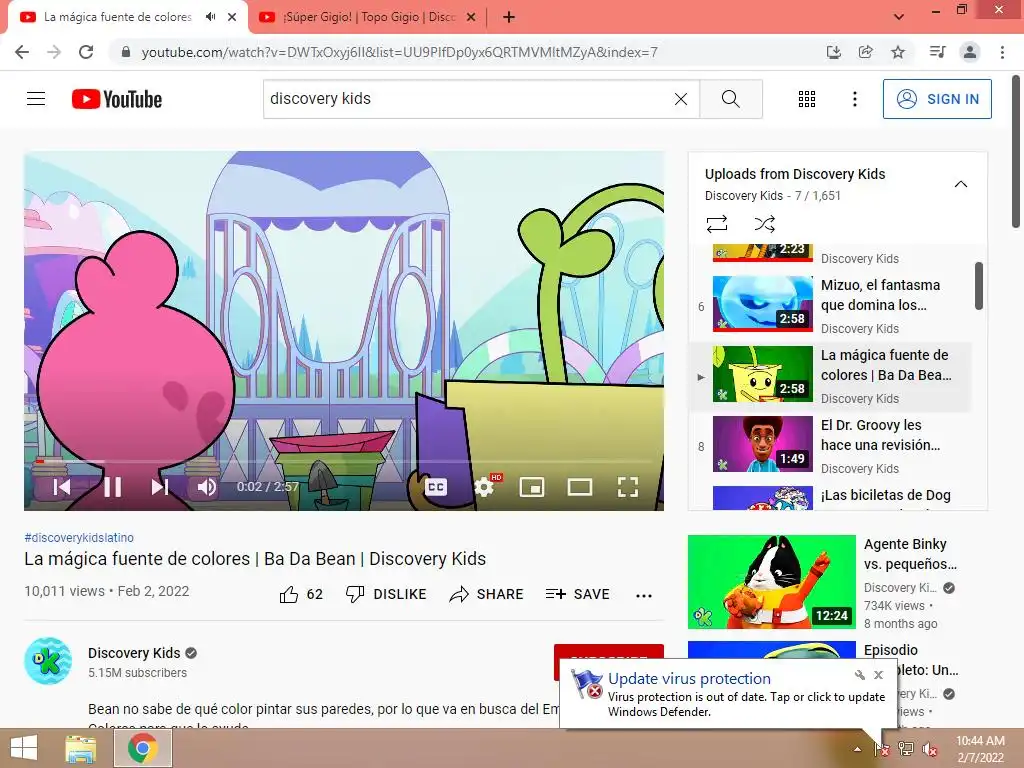Clear the search box text
1024x768 pixels.
coord(680,99)
